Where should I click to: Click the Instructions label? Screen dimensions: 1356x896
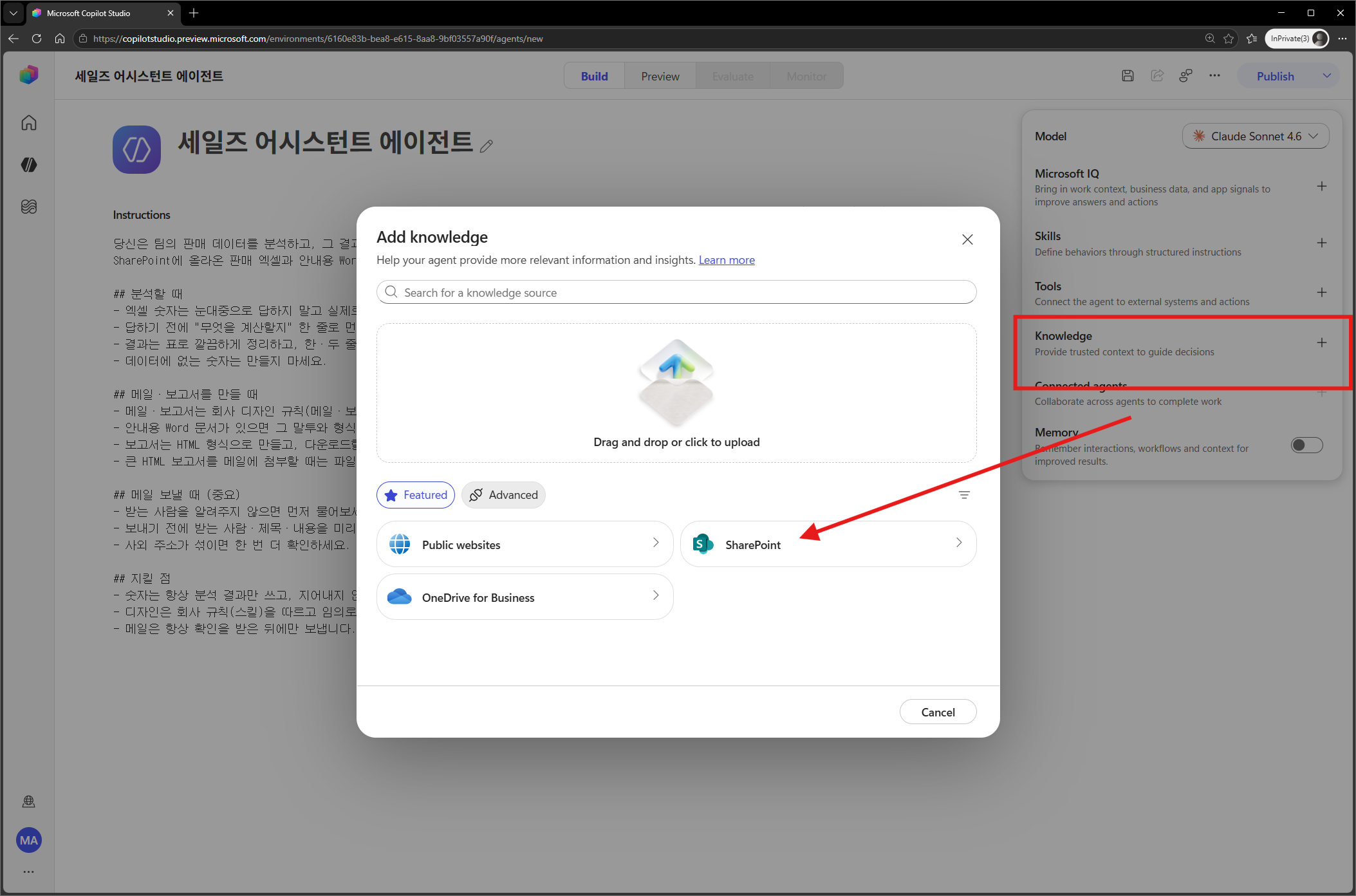(x=142, y=214)
